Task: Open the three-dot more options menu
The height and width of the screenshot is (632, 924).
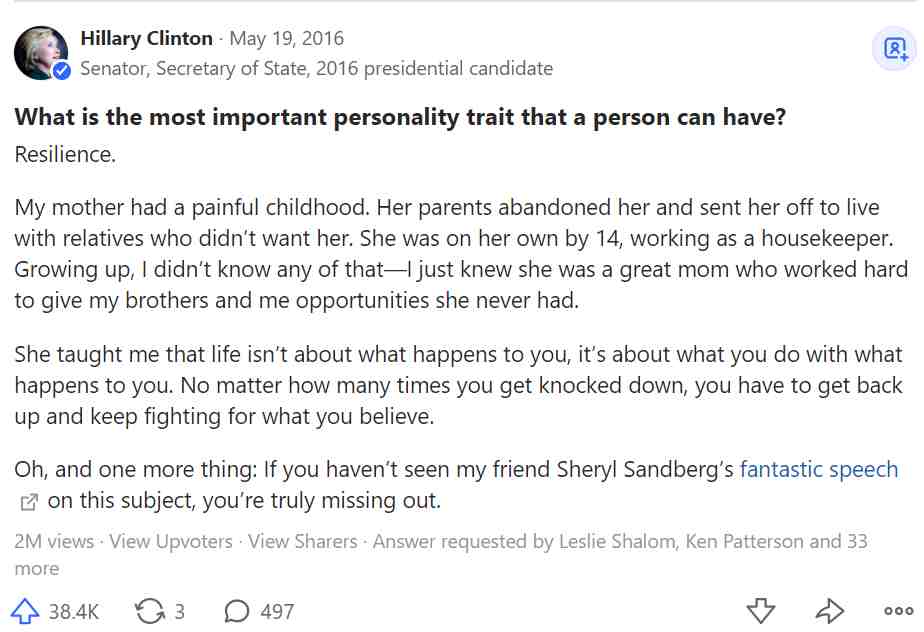Action: [899, 611]
